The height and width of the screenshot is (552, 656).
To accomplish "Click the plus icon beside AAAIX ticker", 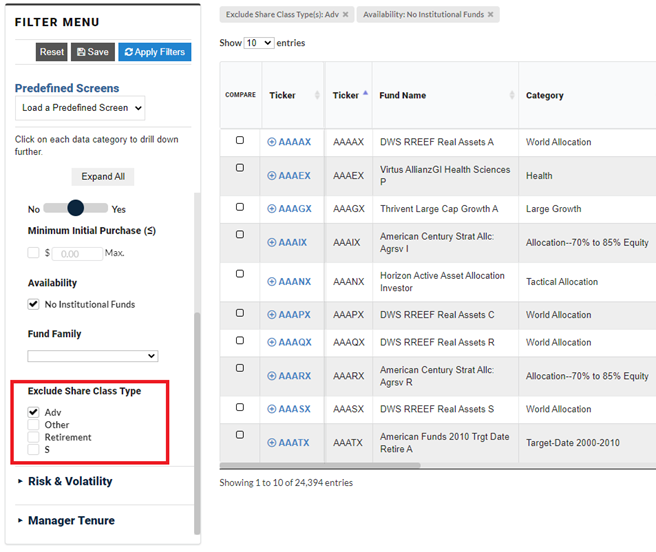I will 272,242.
